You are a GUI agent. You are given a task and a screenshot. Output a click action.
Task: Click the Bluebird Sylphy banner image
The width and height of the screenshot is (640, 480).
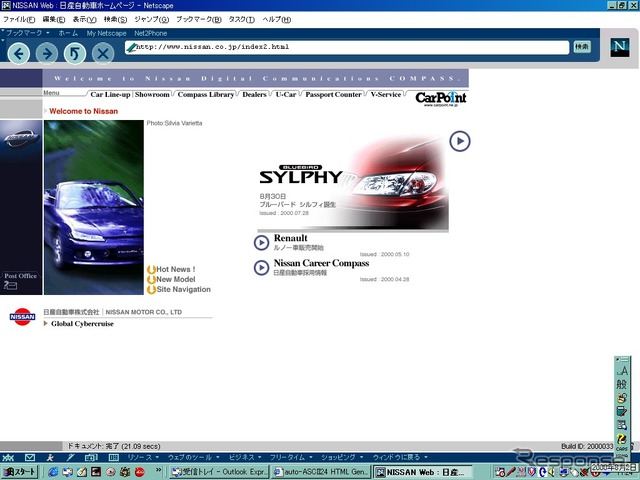click(353, 184)
